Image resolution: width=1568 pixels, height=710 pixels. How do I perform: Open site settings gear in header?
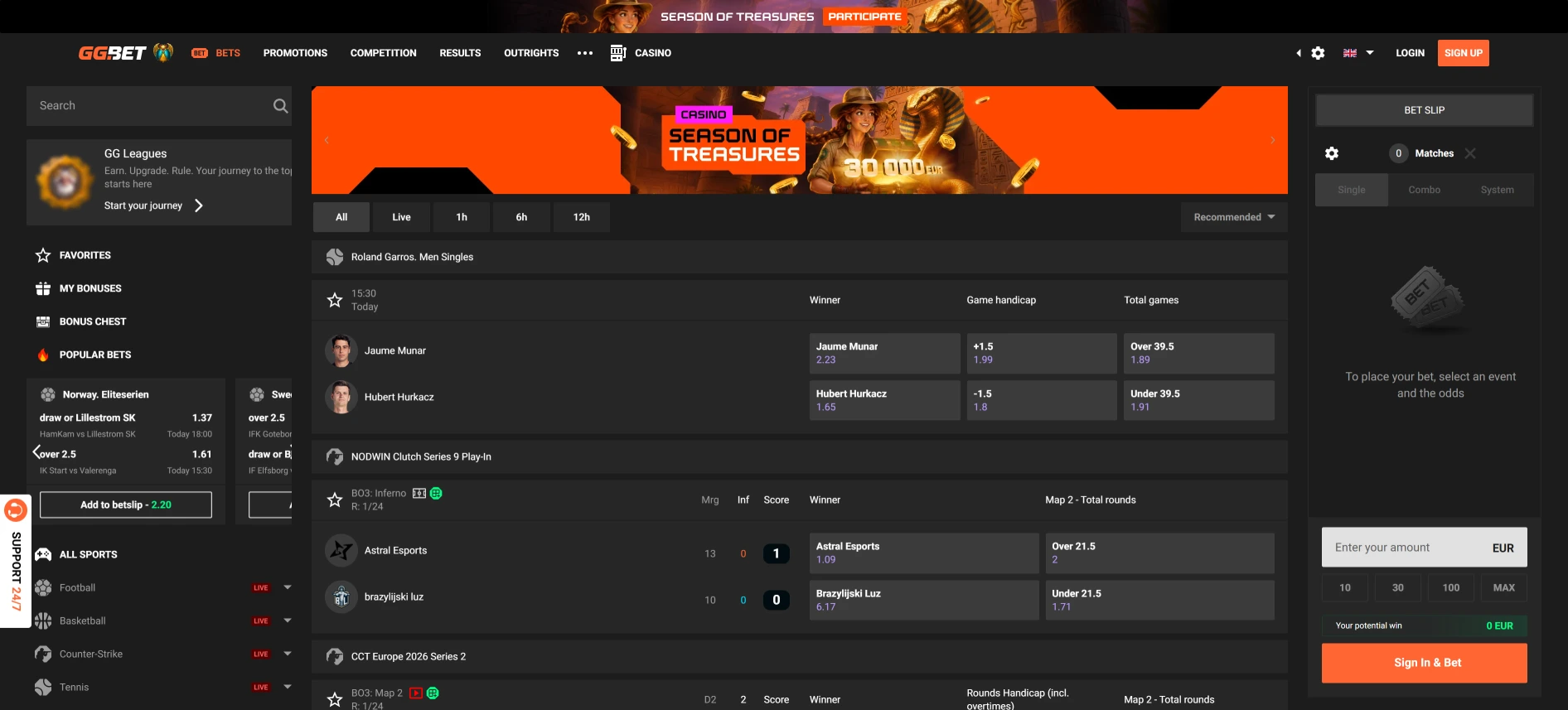[1318, 53]
